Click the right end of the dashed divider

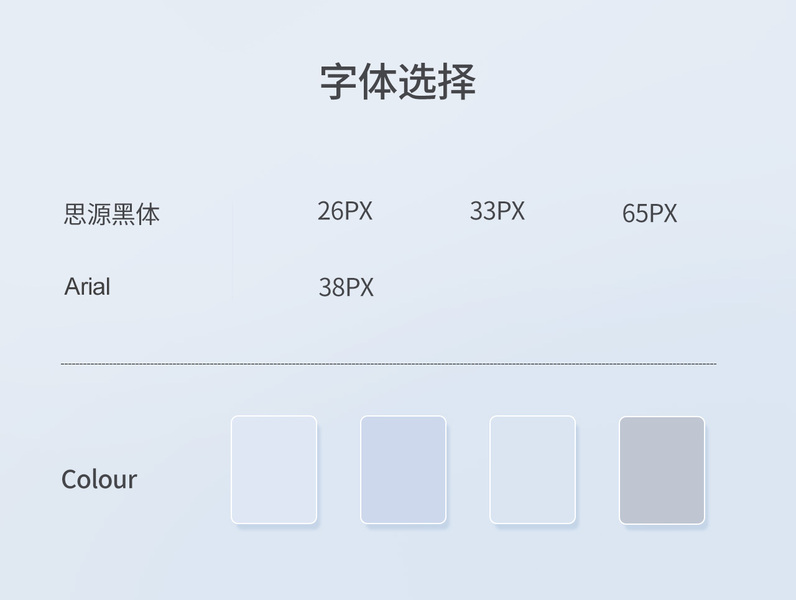coord(713,364)
